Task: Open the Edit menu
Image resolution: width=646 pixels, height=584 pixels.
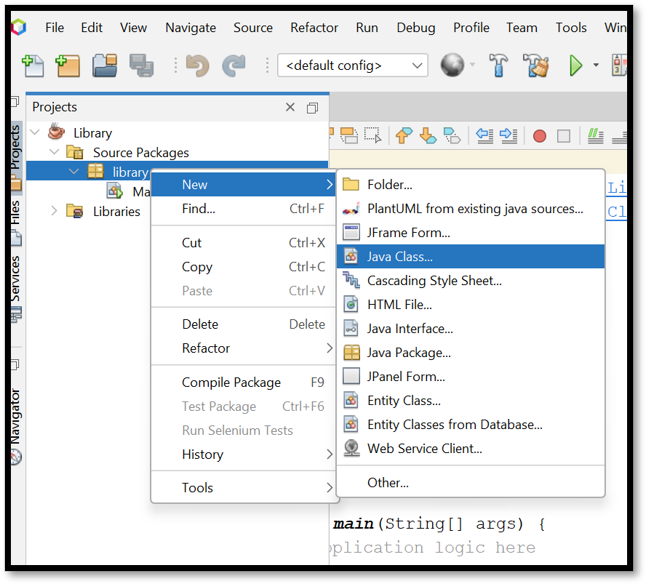Action: click(x=91, y=28)
